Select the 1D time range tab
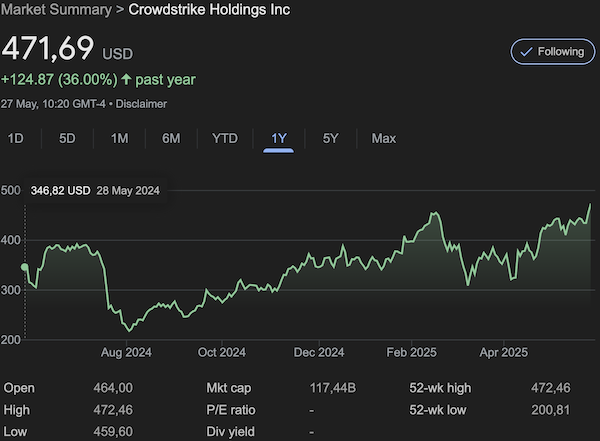600x441 pixels. (x=16, y=138)
